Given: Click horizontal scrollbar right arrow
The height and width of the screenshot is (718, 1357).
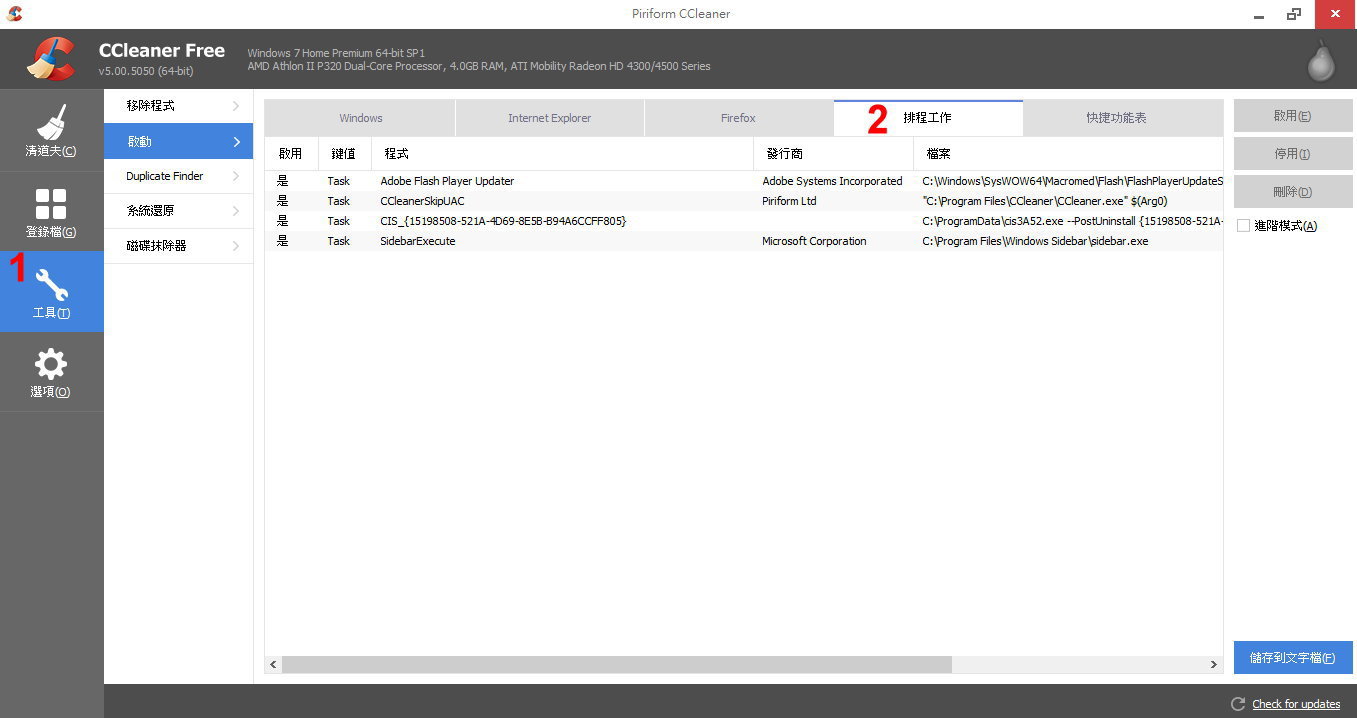Looking at the screenshot, I should [1214, 664].
